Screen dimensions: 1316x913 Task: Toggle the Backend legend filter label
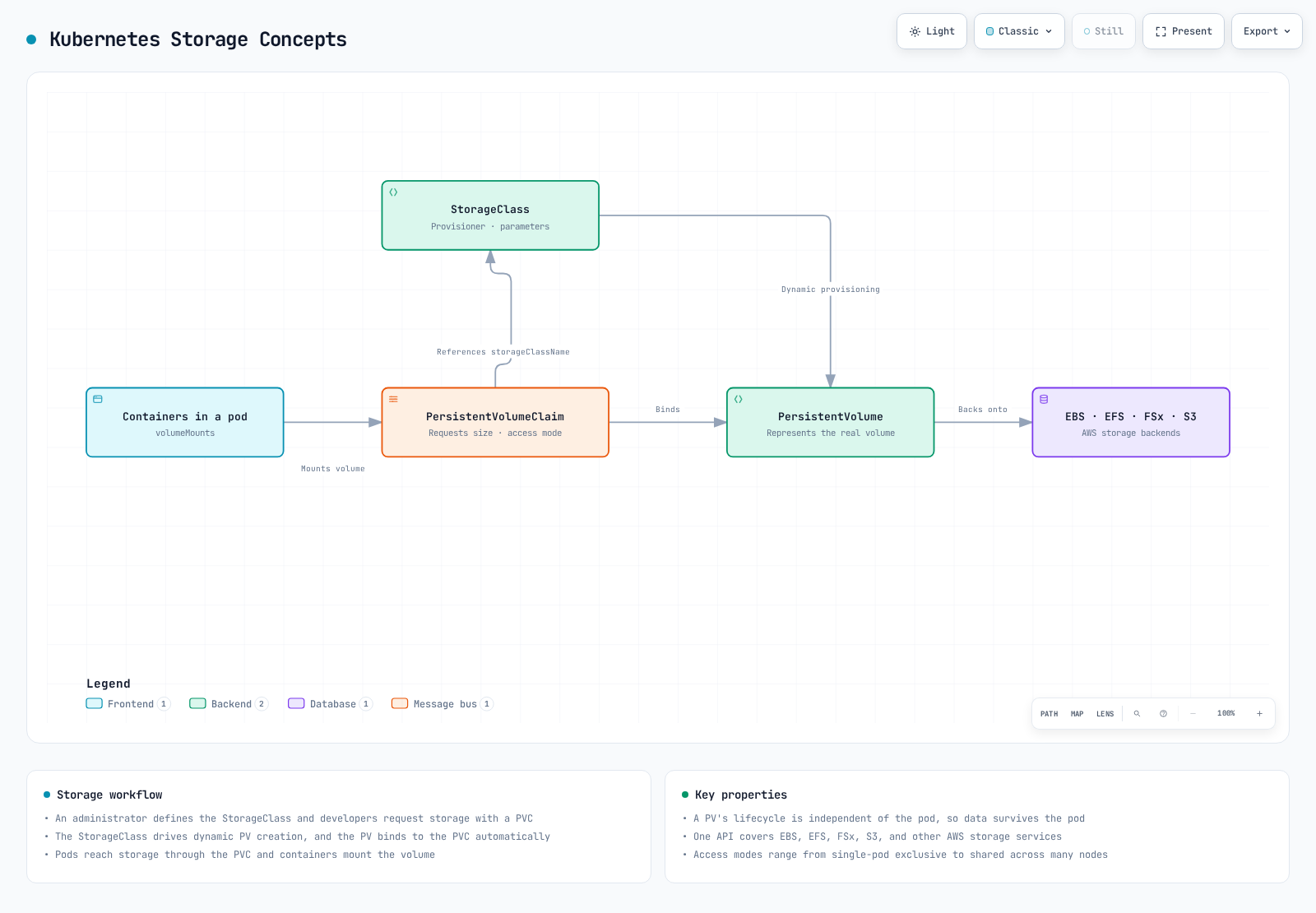231,704
